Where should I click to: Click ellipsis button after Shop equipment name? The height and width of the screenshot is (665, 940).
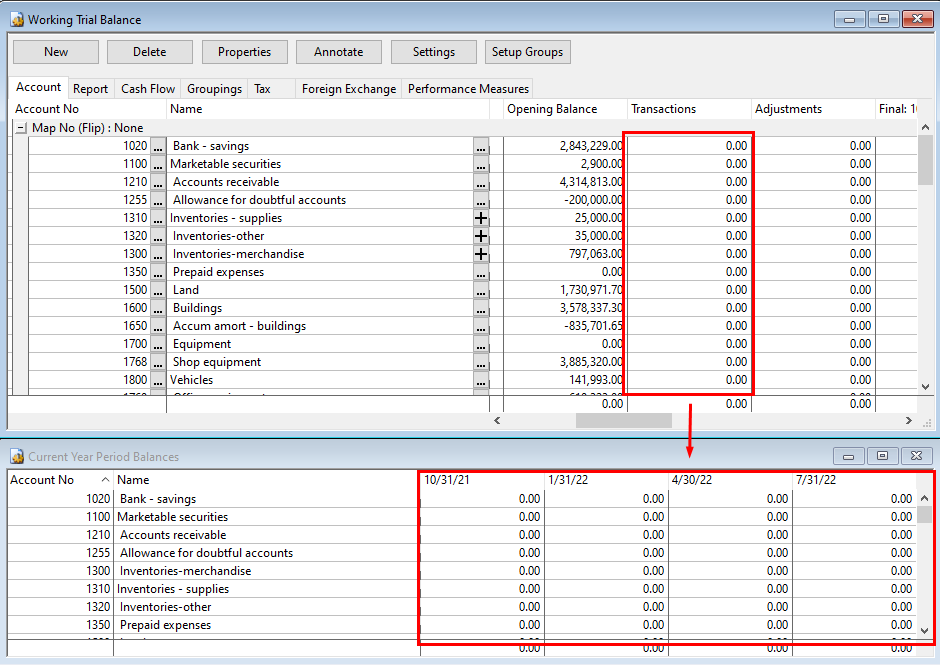[481, 362]
